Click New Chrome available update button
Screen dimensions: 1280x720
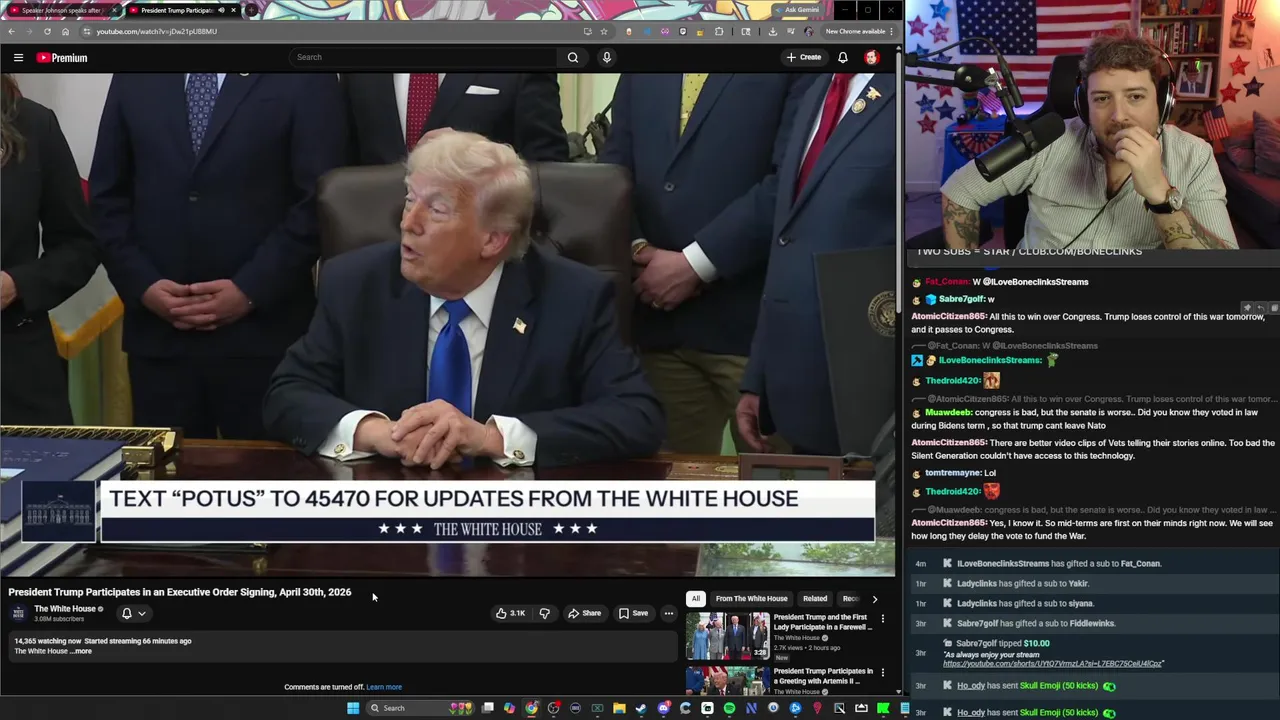pos(859,31)
